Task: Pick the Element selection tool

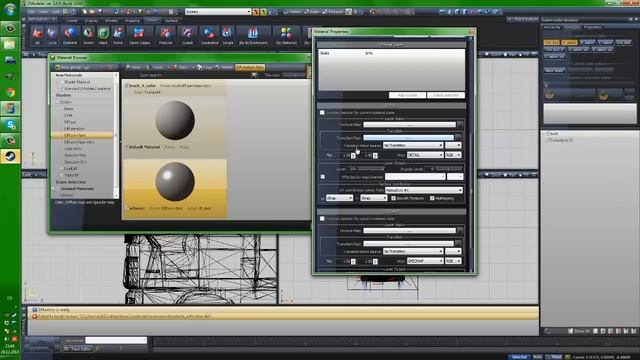Action: pyautogui.click(x=70, y=36)
